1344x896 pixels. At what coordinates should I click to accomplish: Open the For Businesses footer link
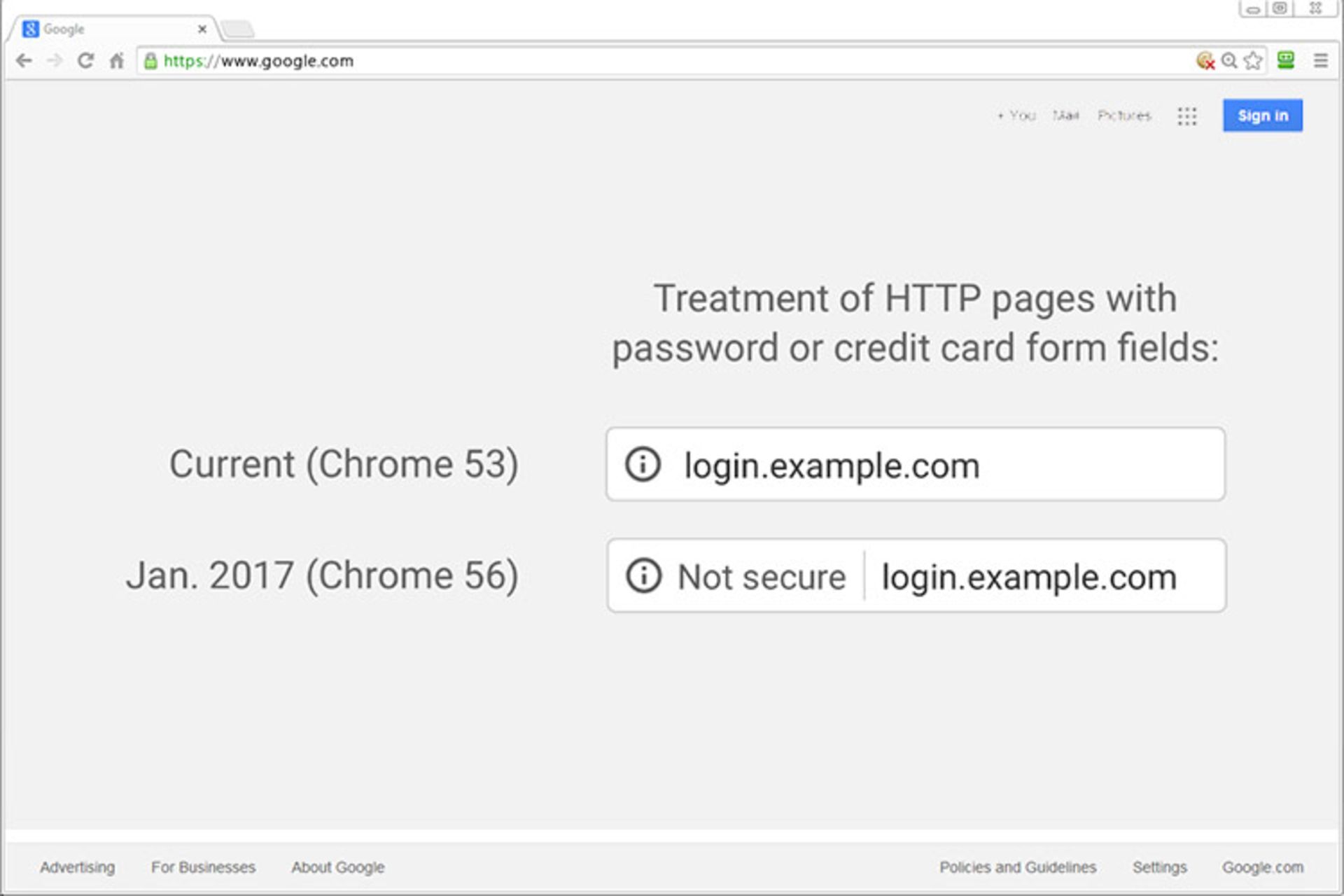203,867
